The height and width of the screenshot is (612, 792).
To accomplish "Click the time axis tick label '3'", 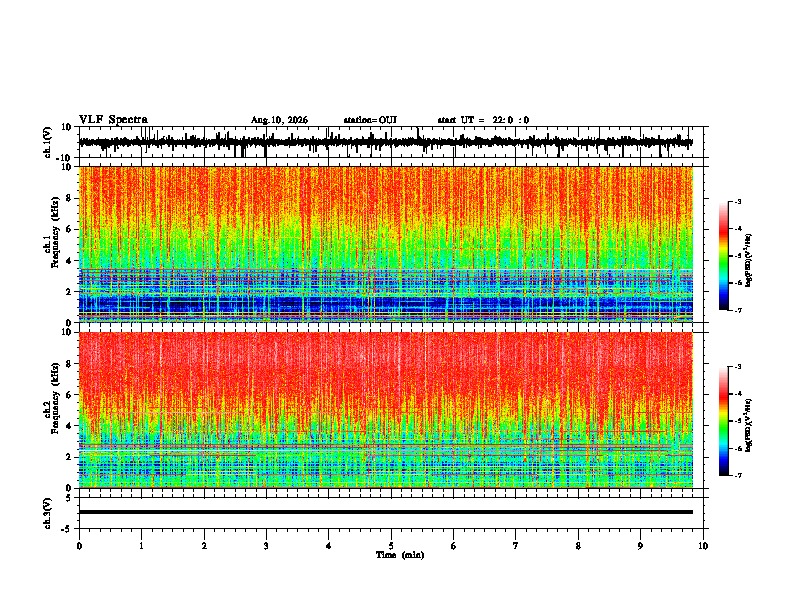I will 266,546.
